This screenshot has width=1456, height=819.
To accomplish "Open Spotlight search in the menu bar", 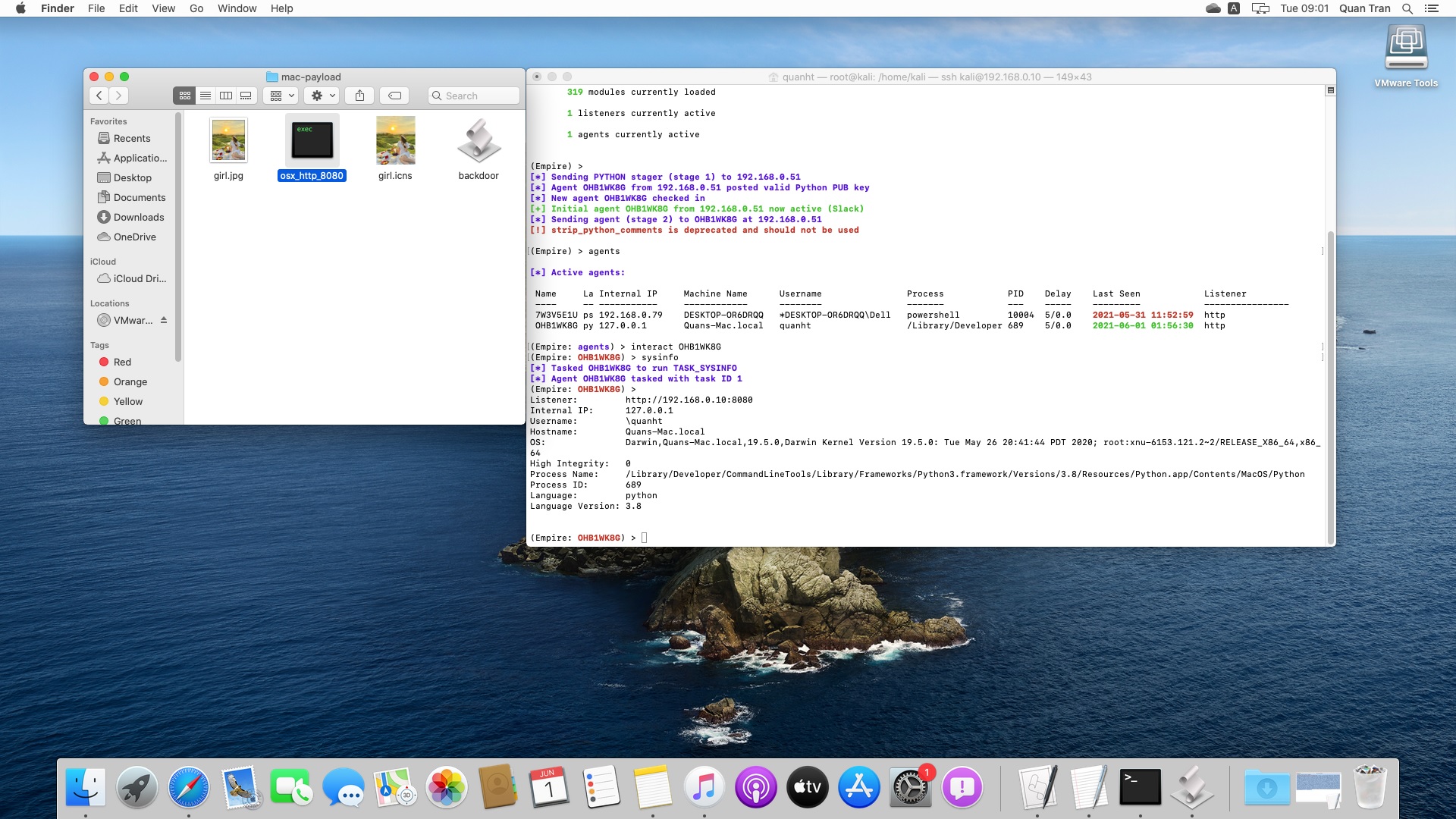I will pos(1407,8).
